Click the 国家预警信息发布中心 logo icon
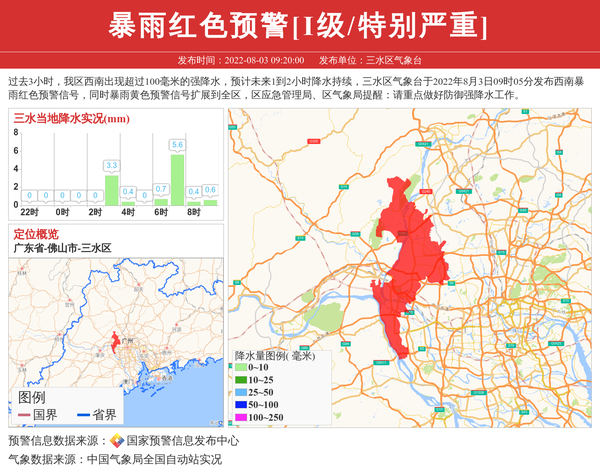Image resolution: width=600 pixels, height=471 pixels. pos(117,441)
